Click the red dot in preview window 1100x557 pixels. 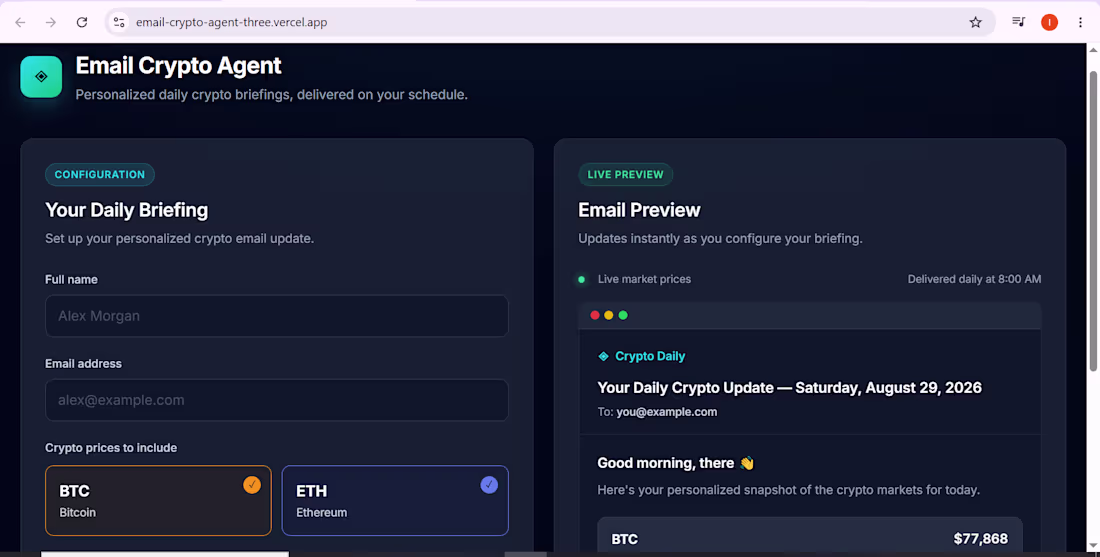595,315
